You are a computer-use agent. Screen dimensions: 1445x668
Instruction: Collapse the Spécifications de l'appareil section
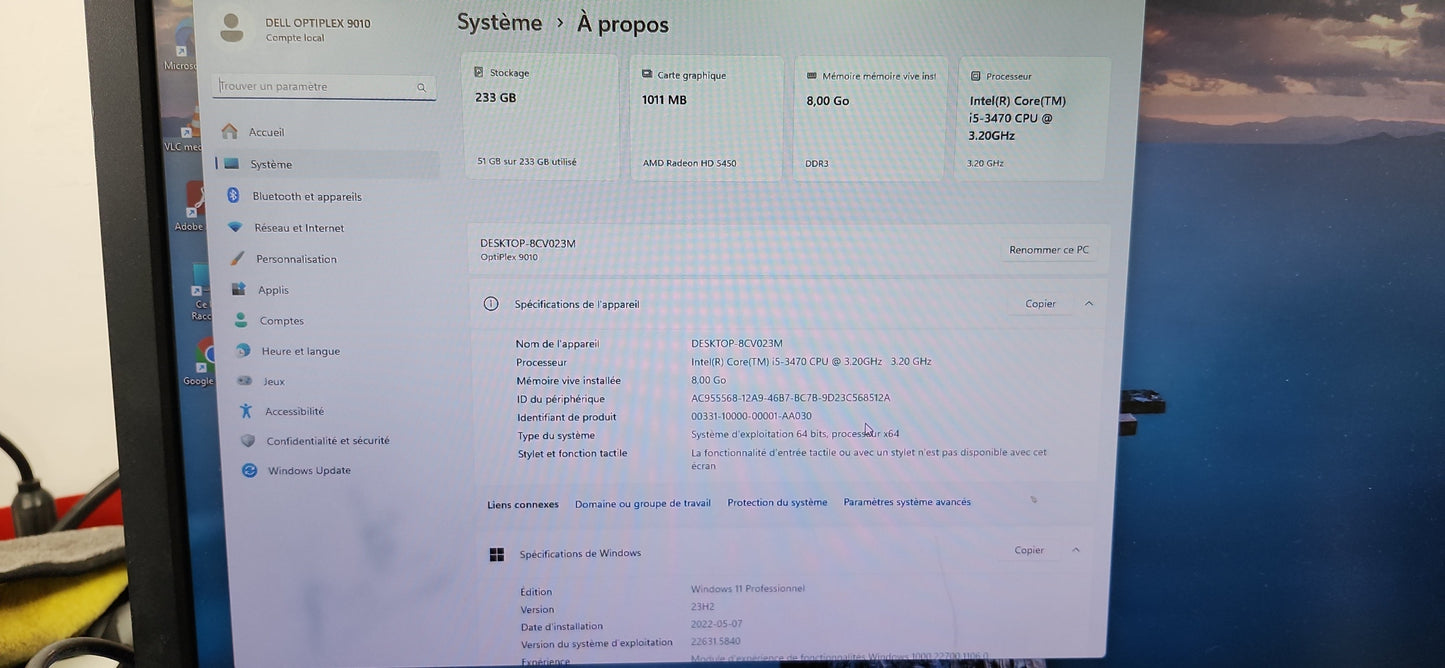1089,304
